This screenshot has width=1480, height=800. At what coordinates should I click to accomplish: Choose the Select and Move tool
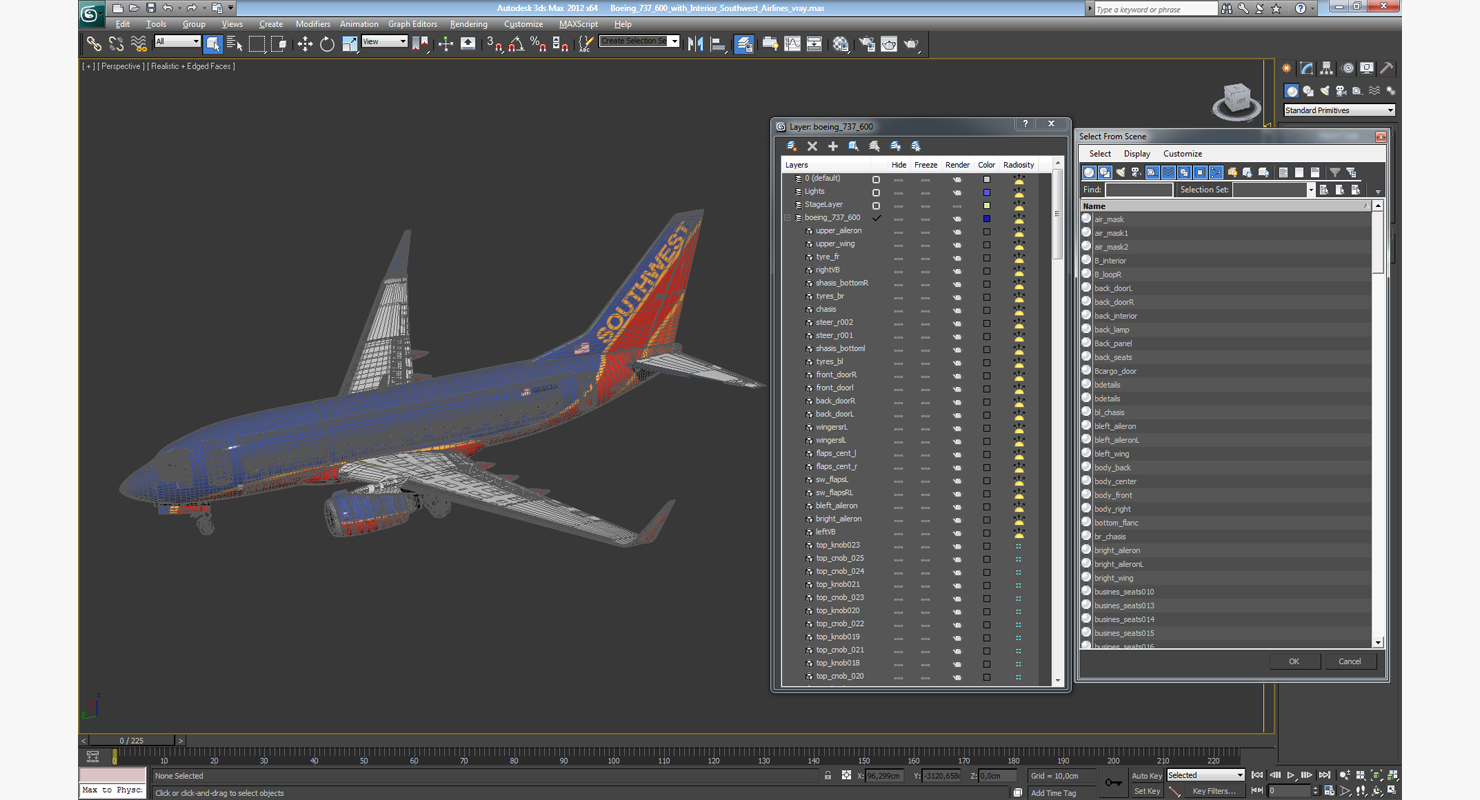pos(305,44)
